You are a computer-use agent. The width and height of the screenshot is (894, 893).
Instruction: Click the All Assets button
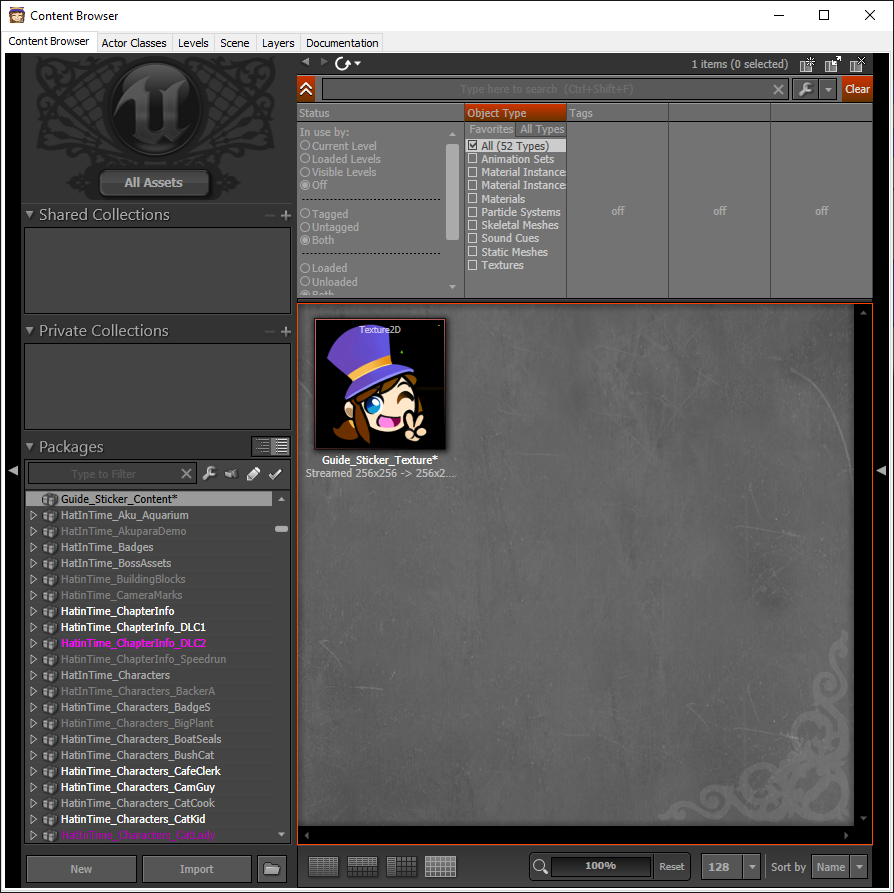(154, 182)
